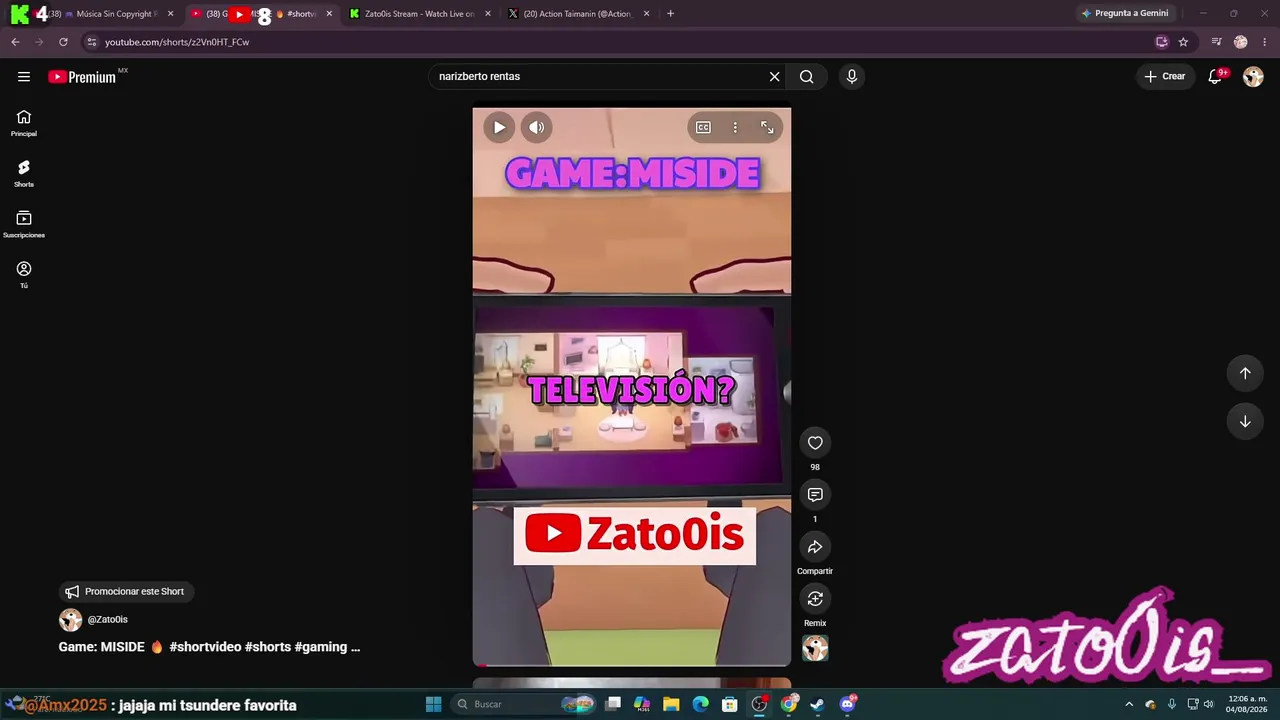Click Pregunta a Gemini

pyautogui.click(x=1125, y=14)
